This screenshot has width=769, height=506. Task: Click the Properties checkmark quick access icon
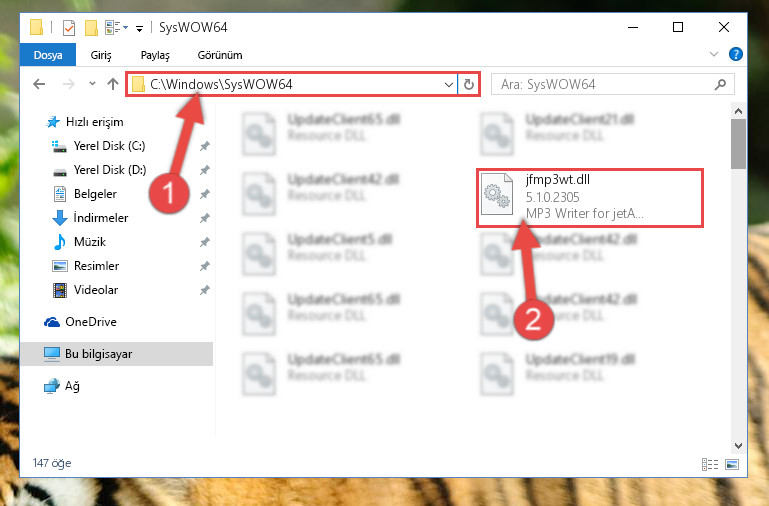coord(69,28)
